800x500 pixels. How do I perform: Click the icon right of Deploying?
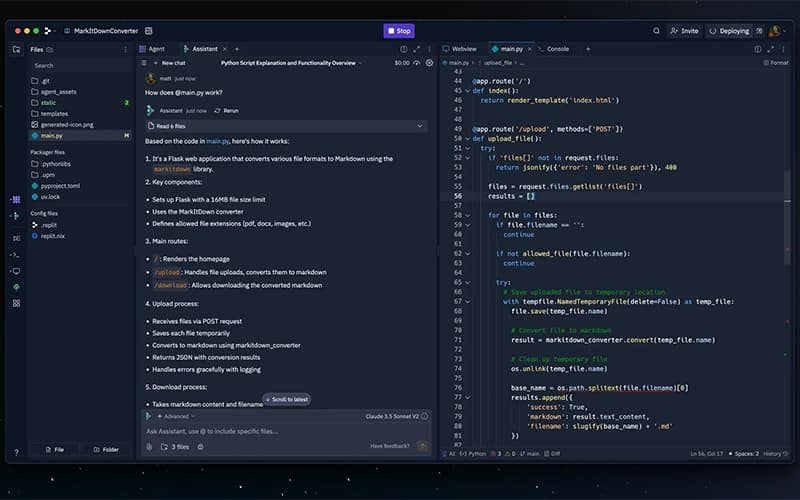pos(759,31)
